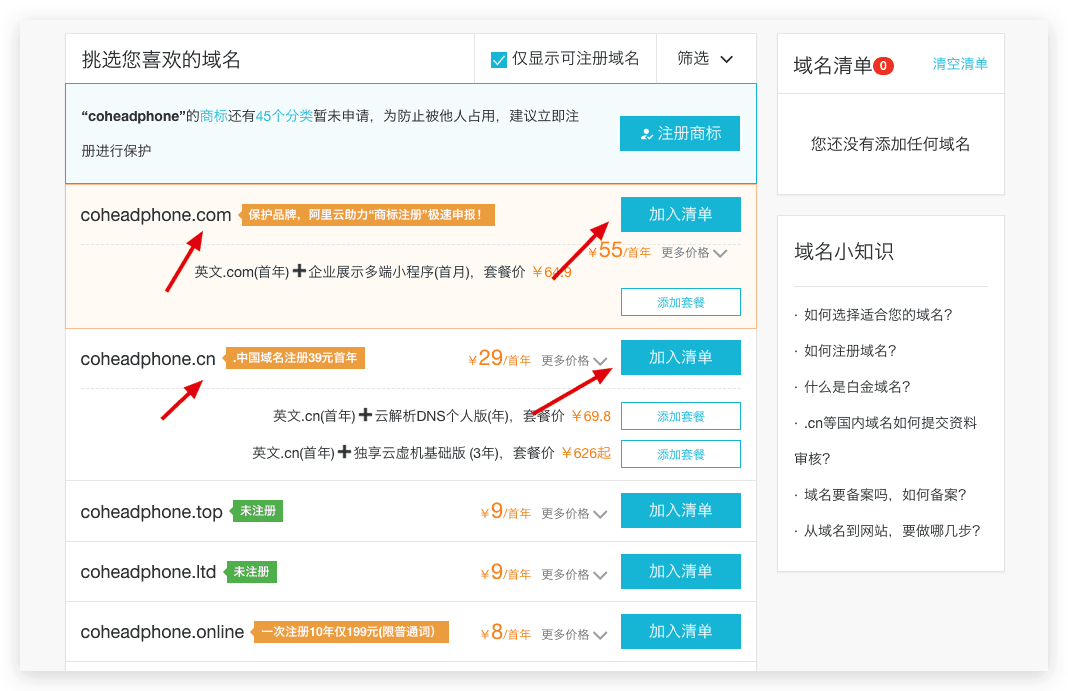Add coheadphone.top to the list
Viewport: 1068px width, 691px height.
coord(680,510)
